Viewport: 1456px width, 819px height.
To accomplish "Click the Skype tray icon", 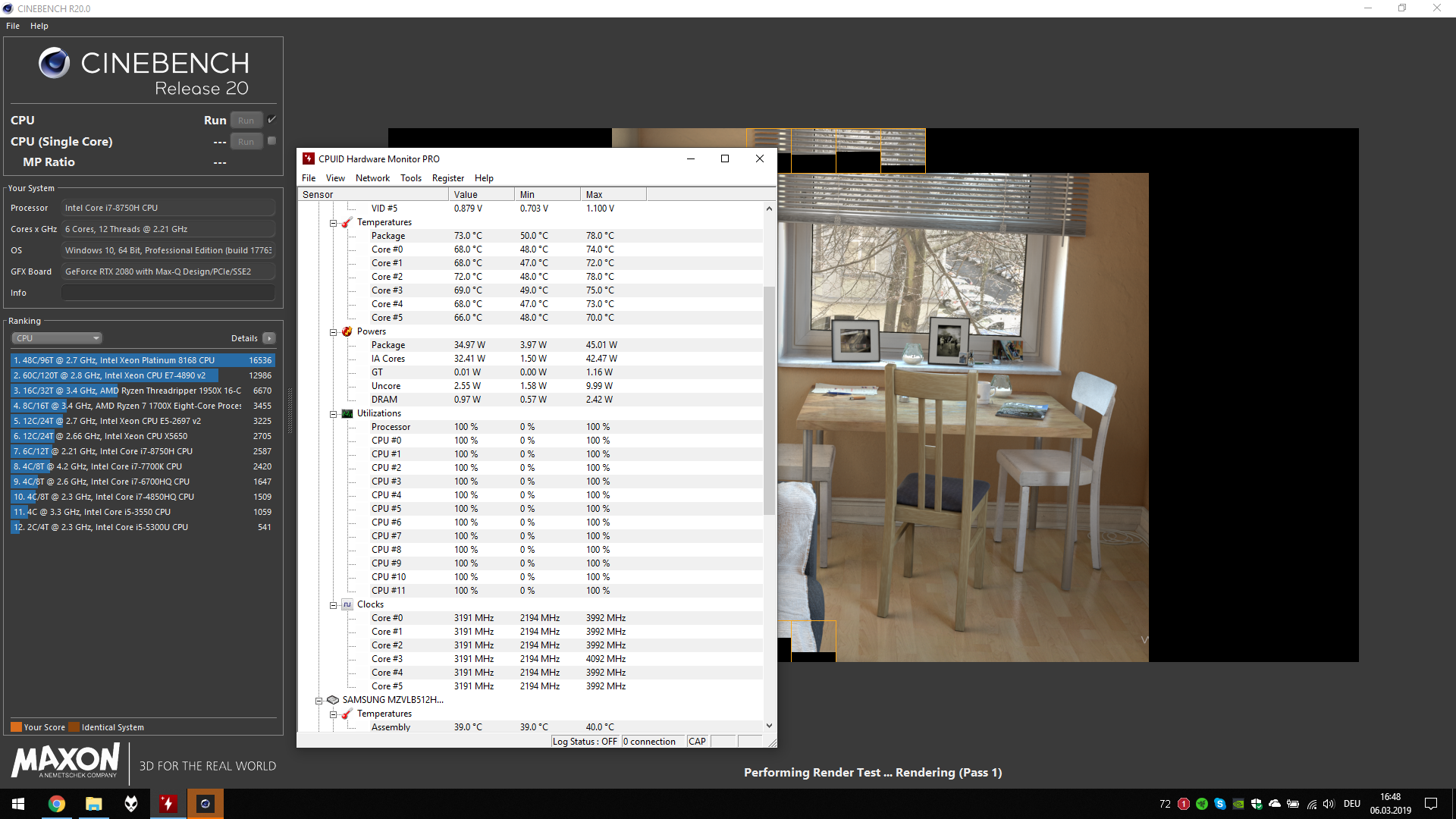I will [x=1220, y=804].
